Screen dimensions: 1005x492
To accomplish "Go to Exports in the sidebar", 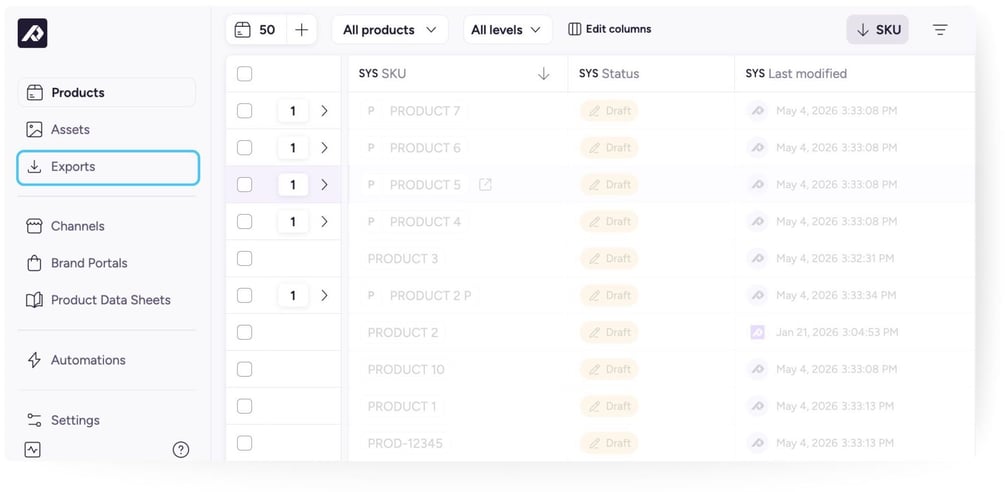I will click(x=108, y=167).
